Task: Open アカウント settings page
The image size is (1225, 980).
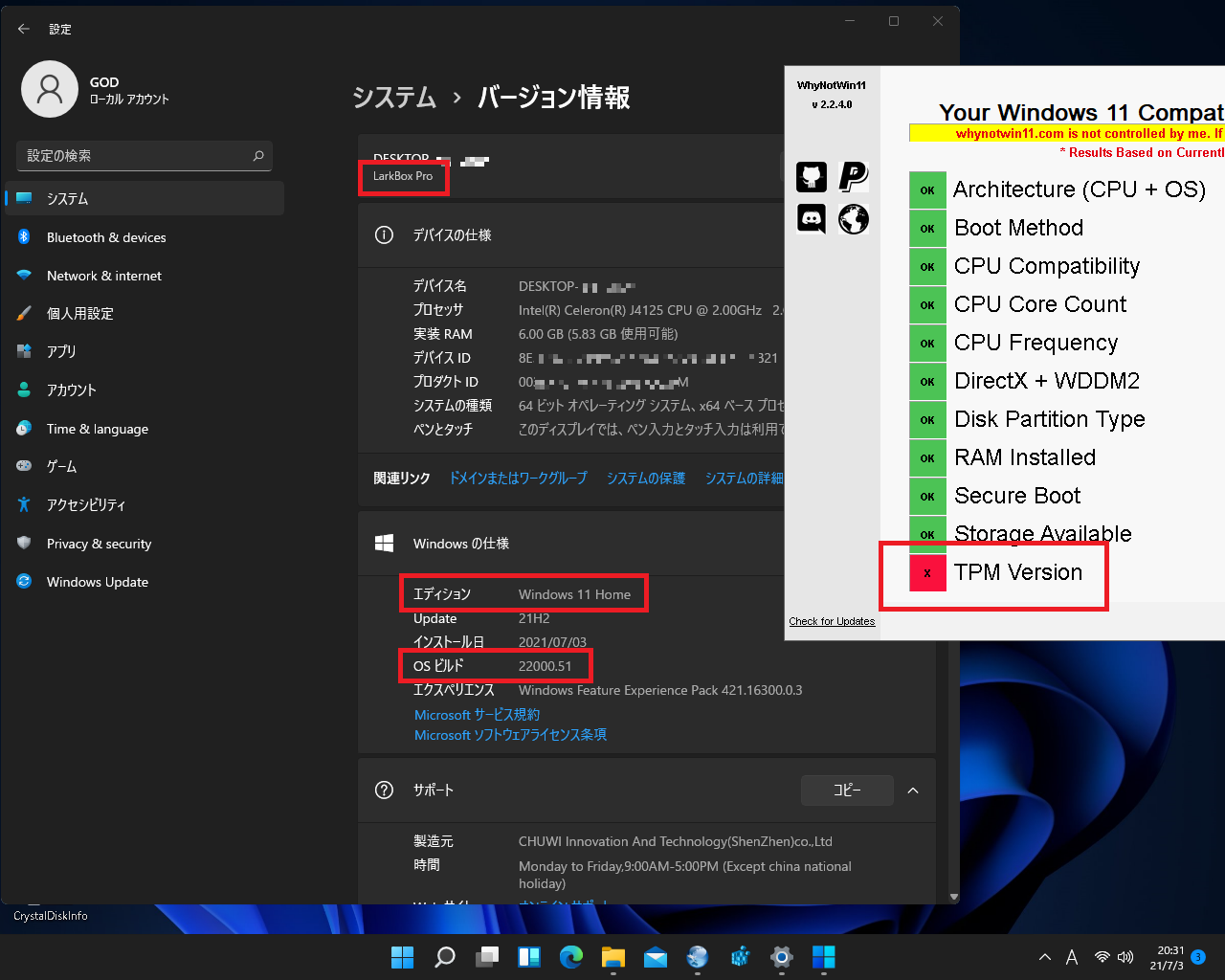Action: coord(145,390)
